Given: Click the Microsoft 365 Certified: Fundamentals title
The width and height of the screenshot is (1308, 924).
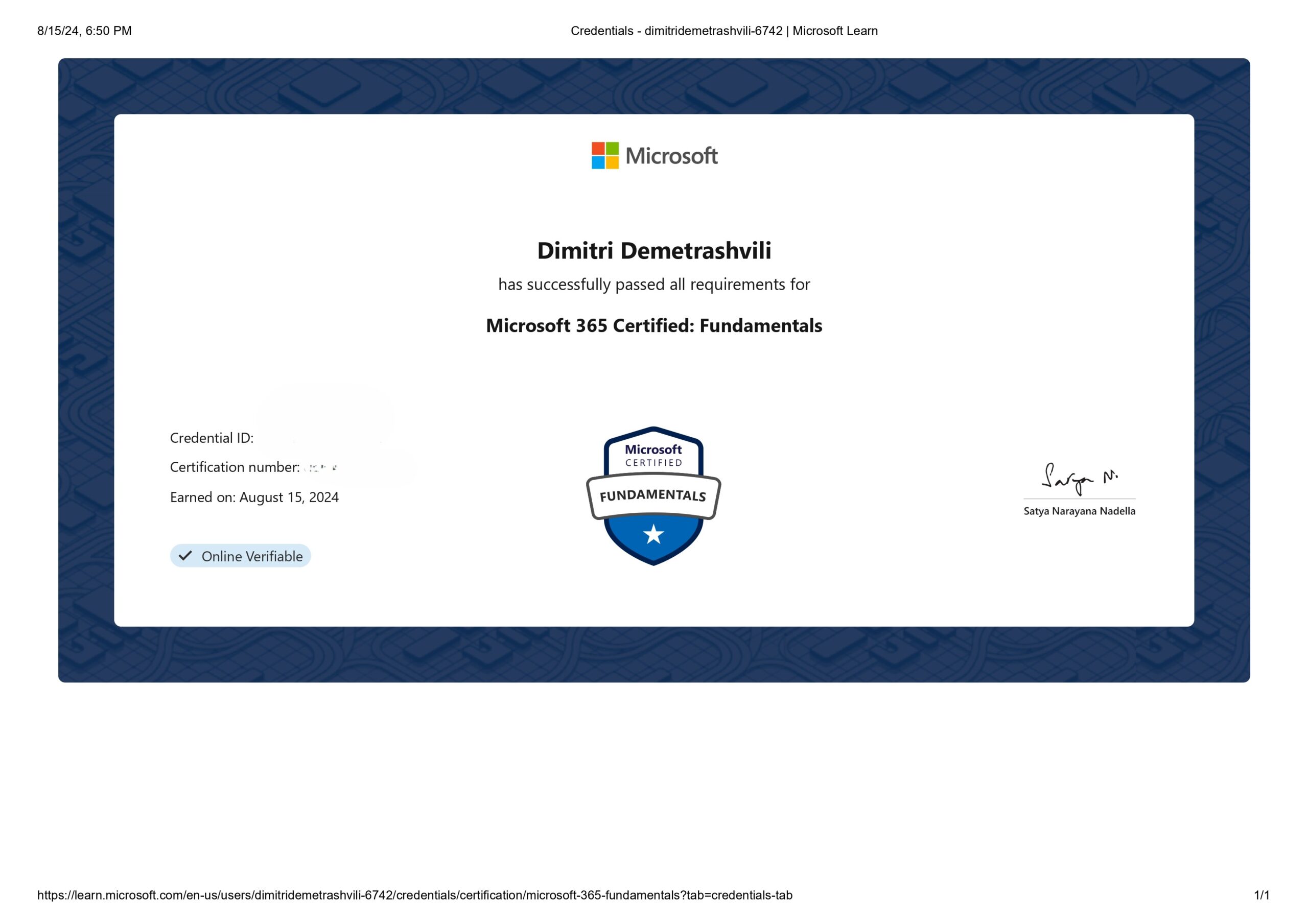Looking at the screenshot, I should [x=653, y=325].
